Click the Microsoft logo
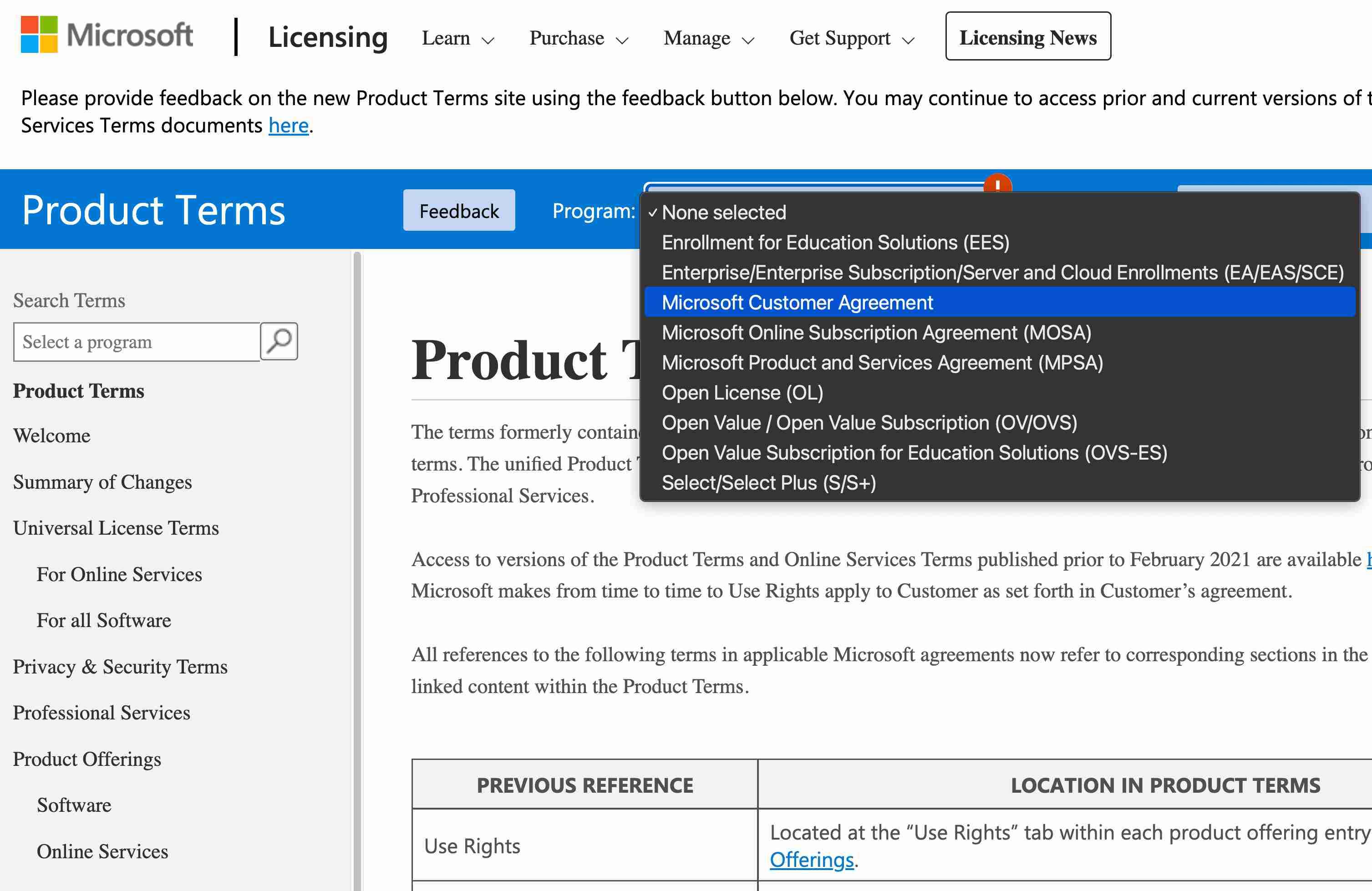 coord(106,35)
